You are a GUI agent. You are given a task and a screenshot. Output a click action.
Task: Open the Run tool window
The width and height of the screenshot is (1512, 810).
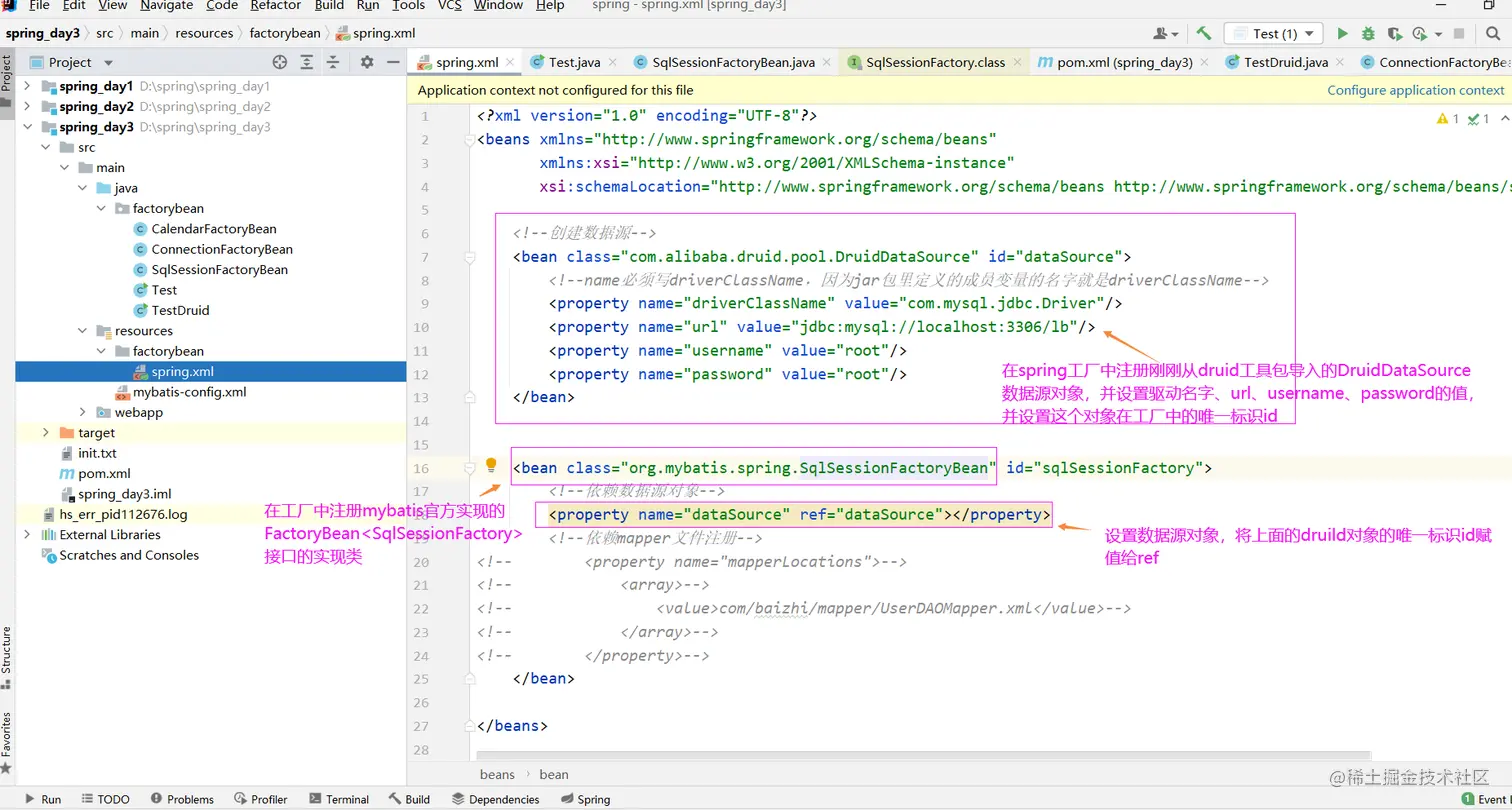(42, 799)
